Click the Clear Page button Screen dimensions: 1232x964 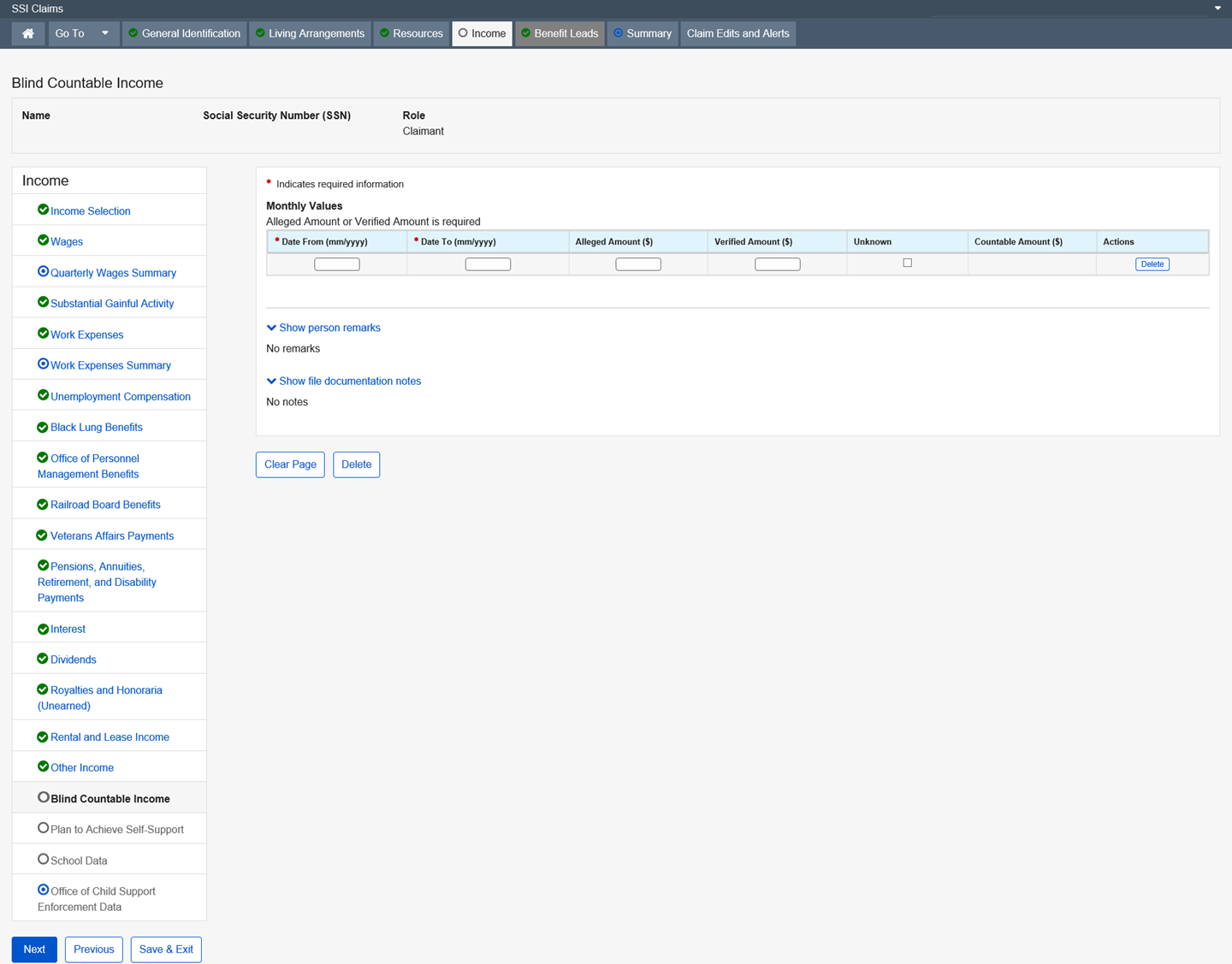[290, 464]
